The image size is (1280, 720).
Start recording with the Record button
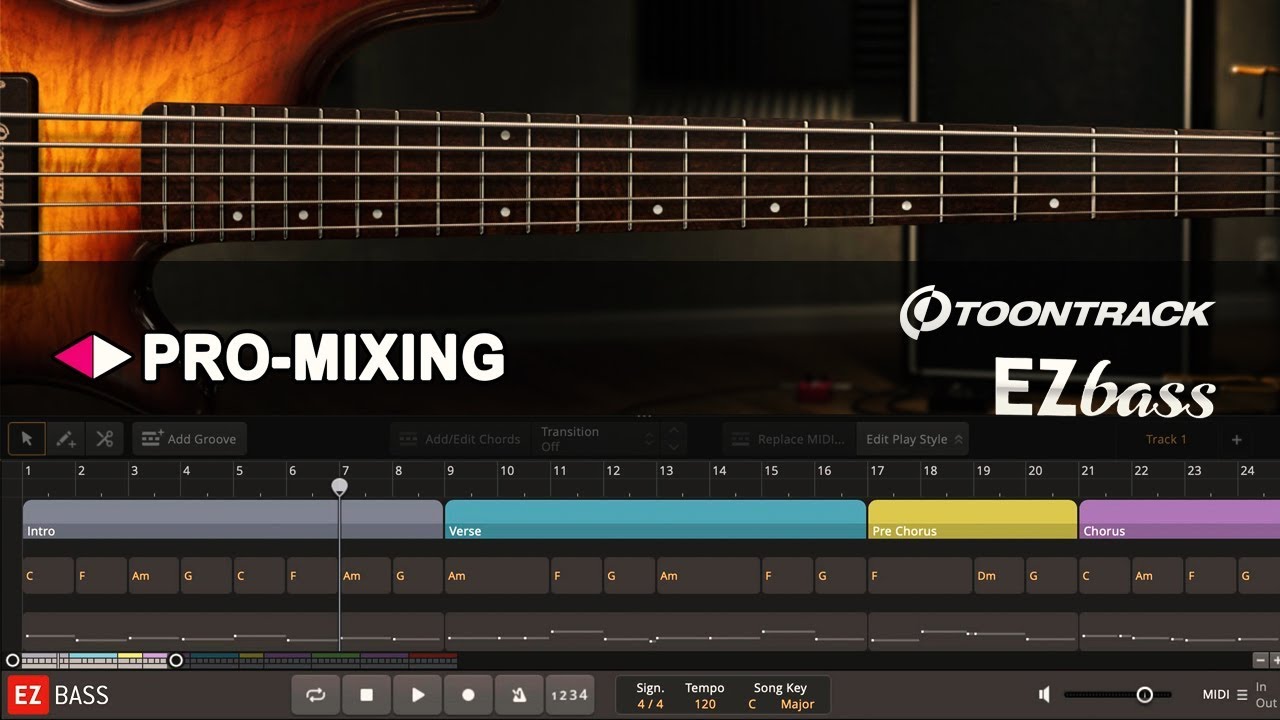(x=468, y=695)
